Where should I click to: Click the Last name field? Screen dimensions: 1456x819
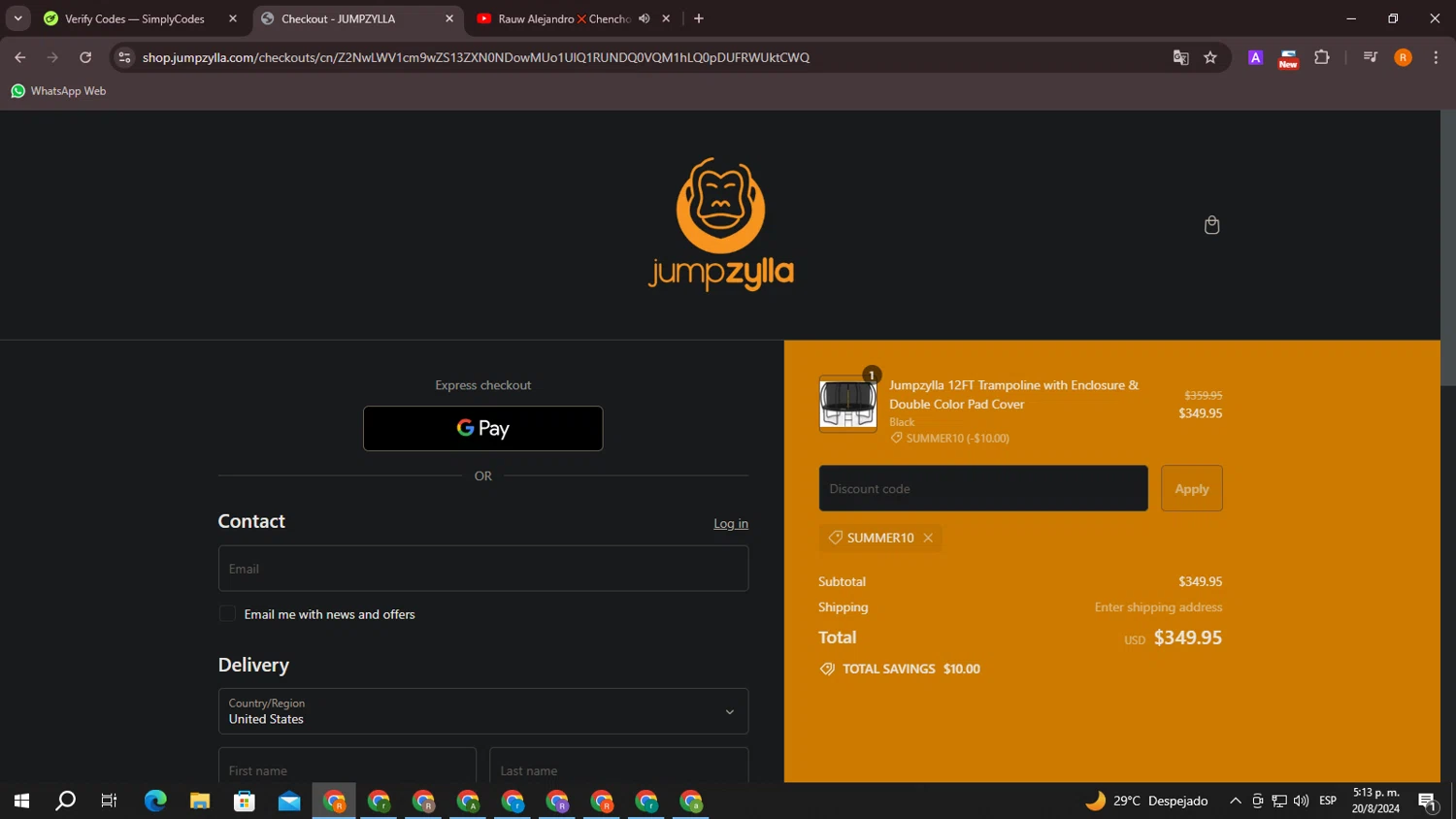[x=618, y=766]
